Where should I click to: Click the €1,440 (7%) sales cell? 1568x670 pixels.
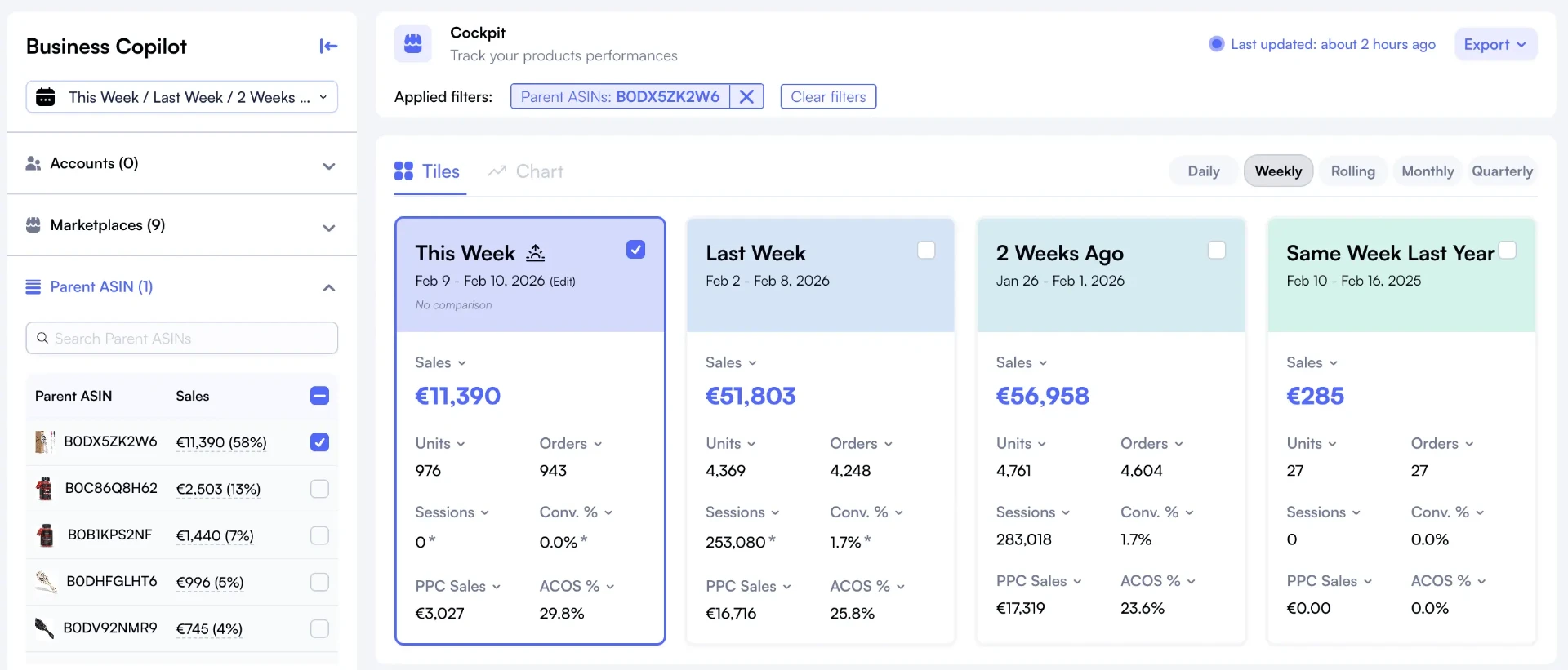[215, 535]
